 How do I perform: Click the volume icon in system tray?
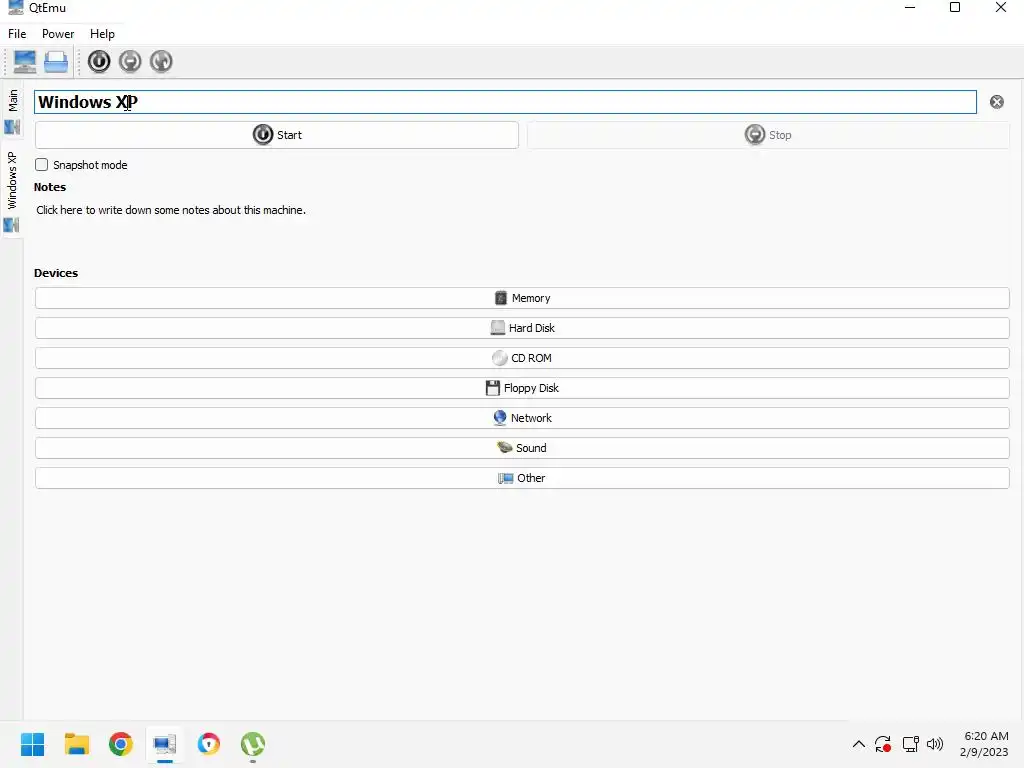[x=935, y=744]
